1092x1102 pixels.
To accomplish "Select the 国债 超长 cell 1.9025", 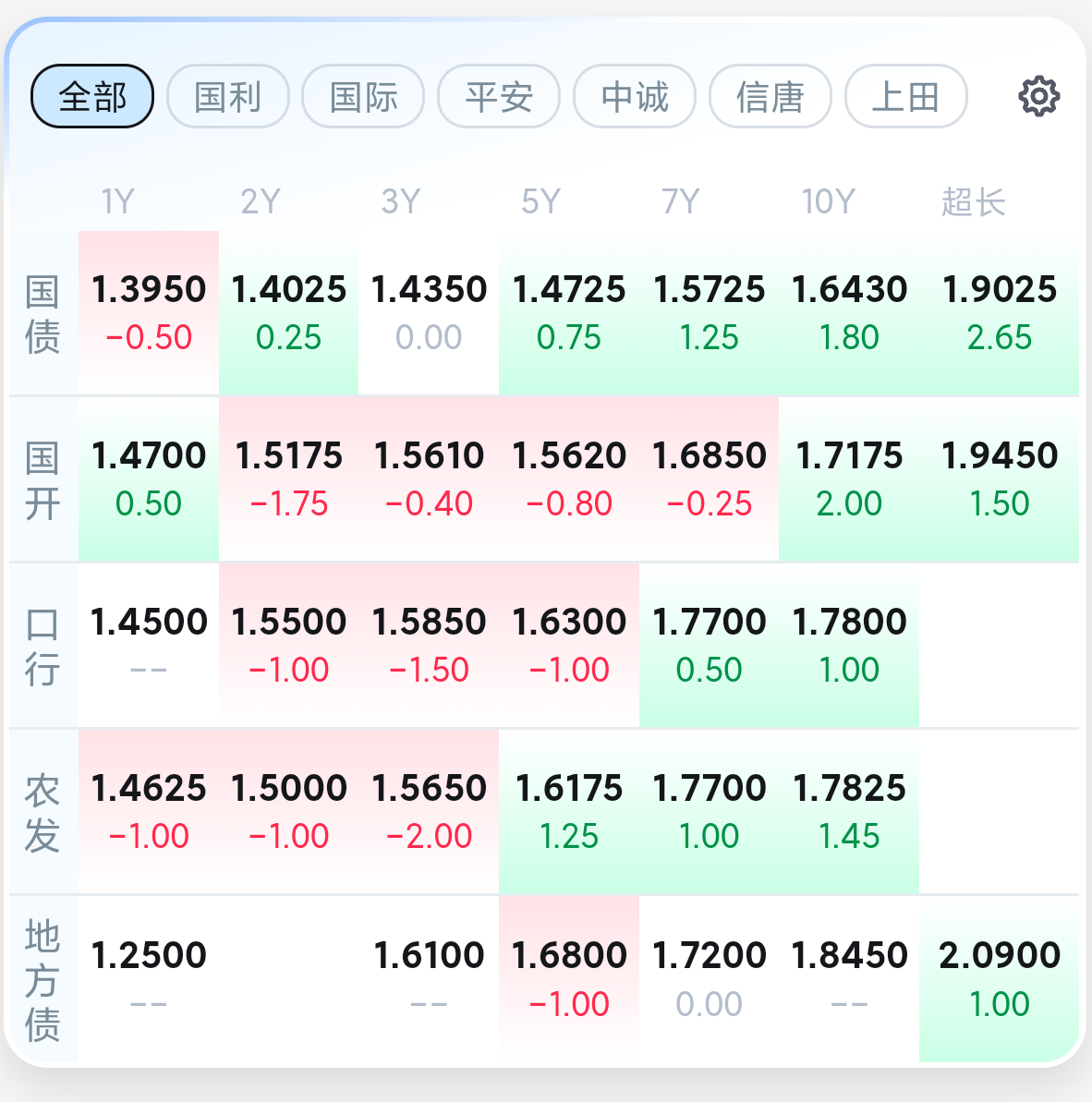I will (1000, 313).
